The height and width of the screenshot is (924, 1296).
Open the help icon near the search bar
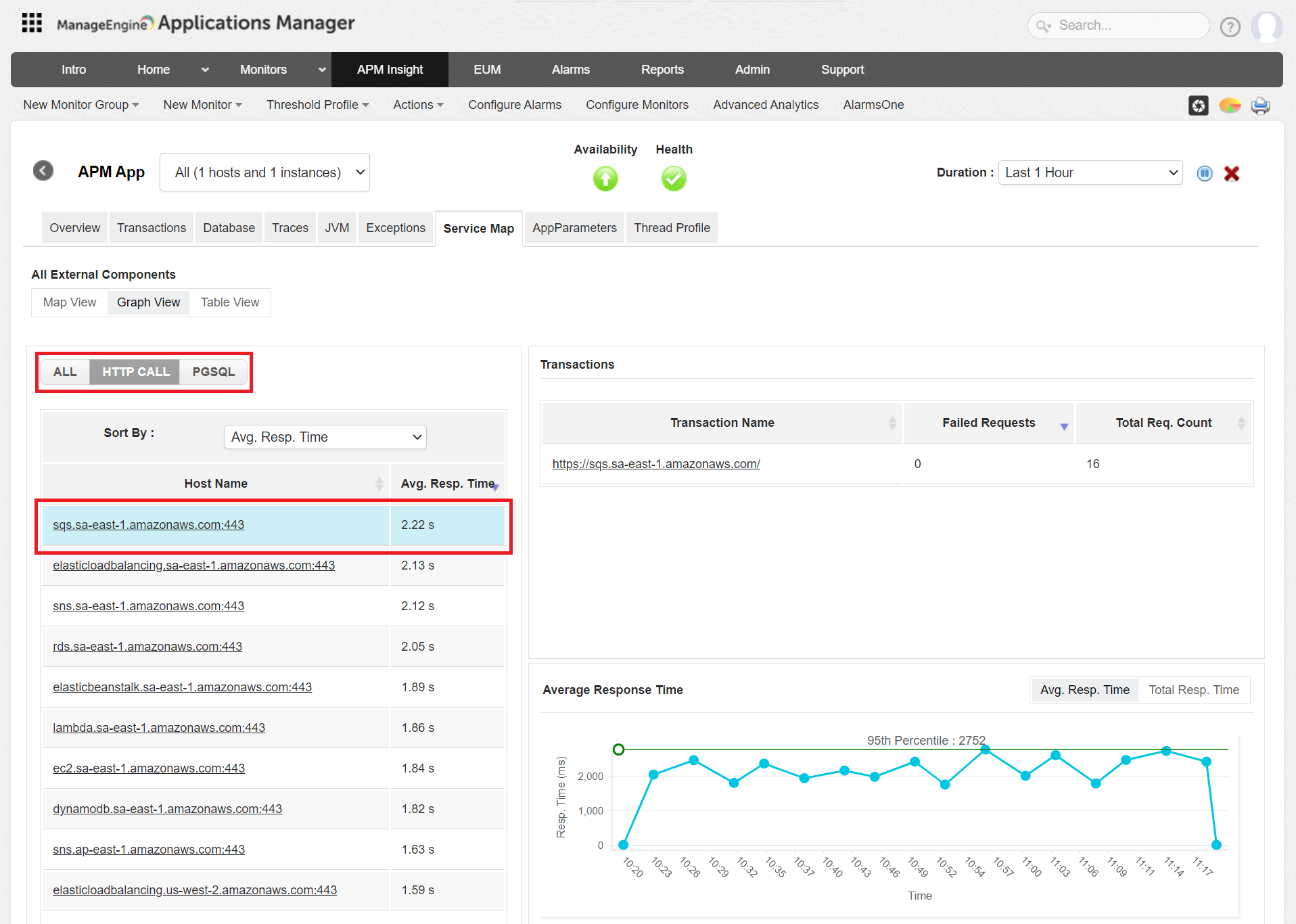click(1230, 27)
